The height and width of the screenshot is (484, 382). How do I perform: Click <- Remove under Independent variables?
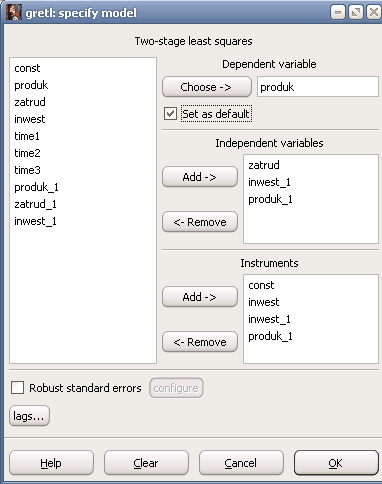pyautogui.click(x=200, y=222)
